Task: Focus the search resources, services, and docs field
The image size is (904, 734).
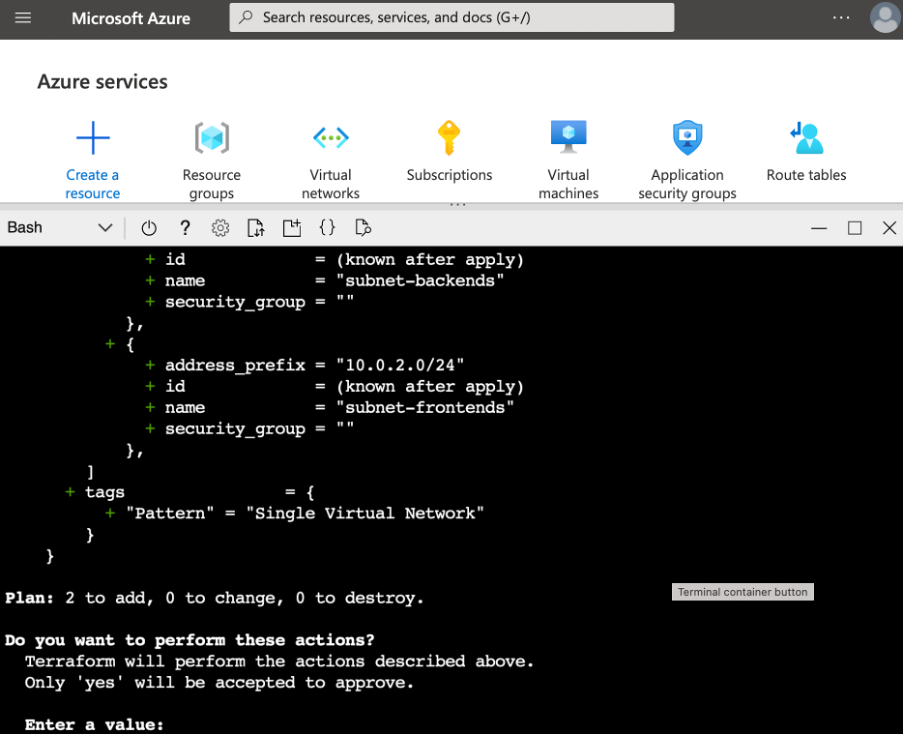Action: [x=451, y=18]
